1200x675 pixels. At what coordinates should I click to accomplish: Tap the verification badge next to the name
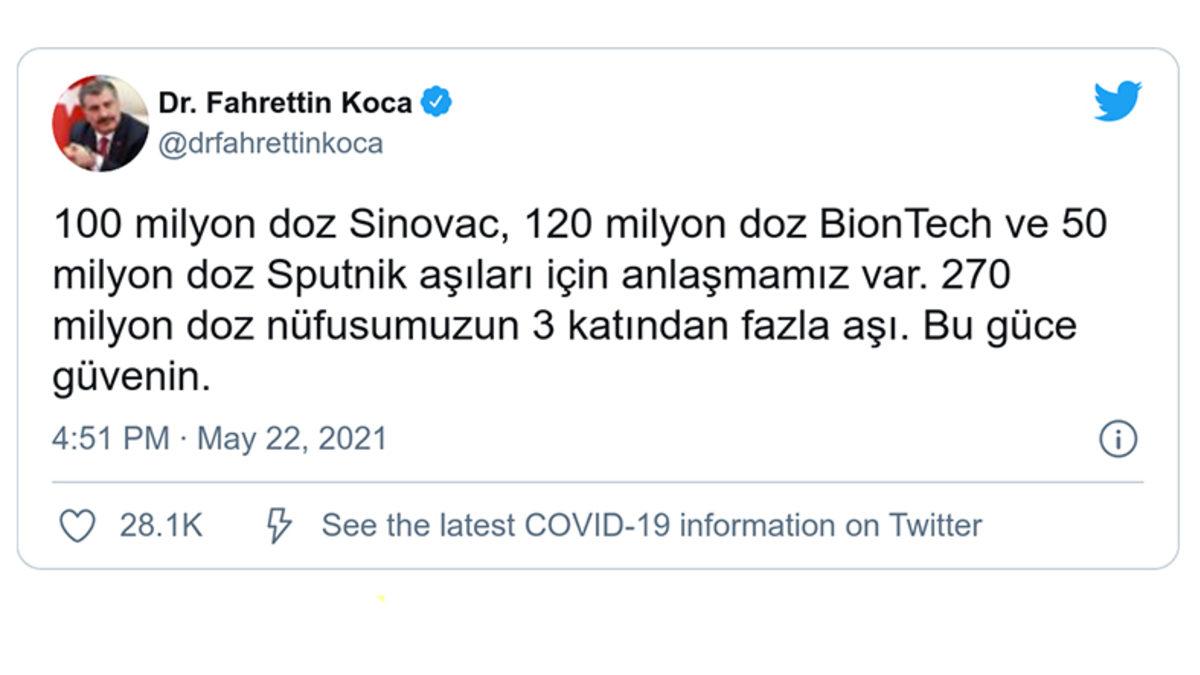(436, 99)
